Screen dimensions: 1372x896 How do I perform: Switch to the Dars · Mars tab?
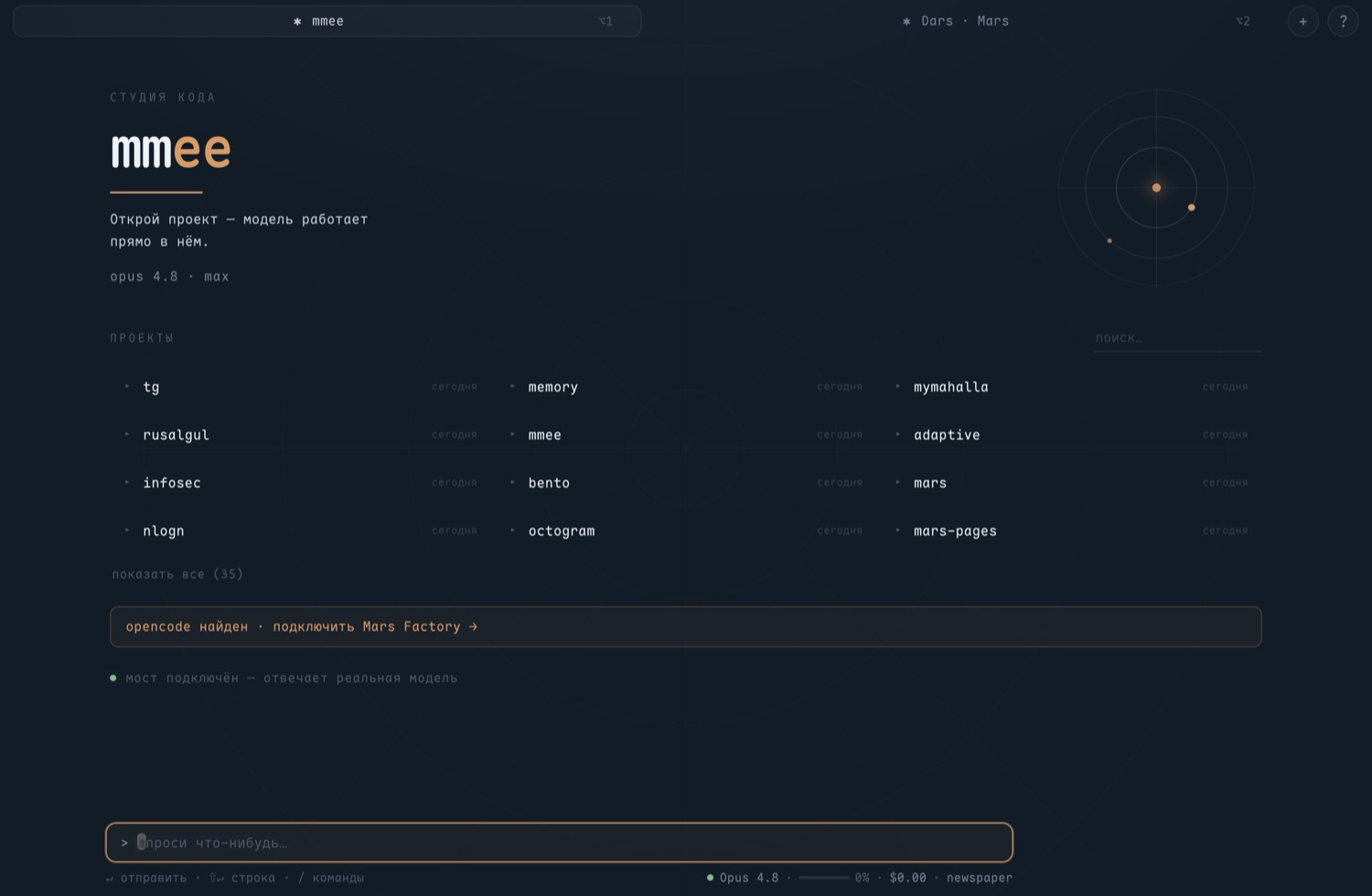click(955, 21)
